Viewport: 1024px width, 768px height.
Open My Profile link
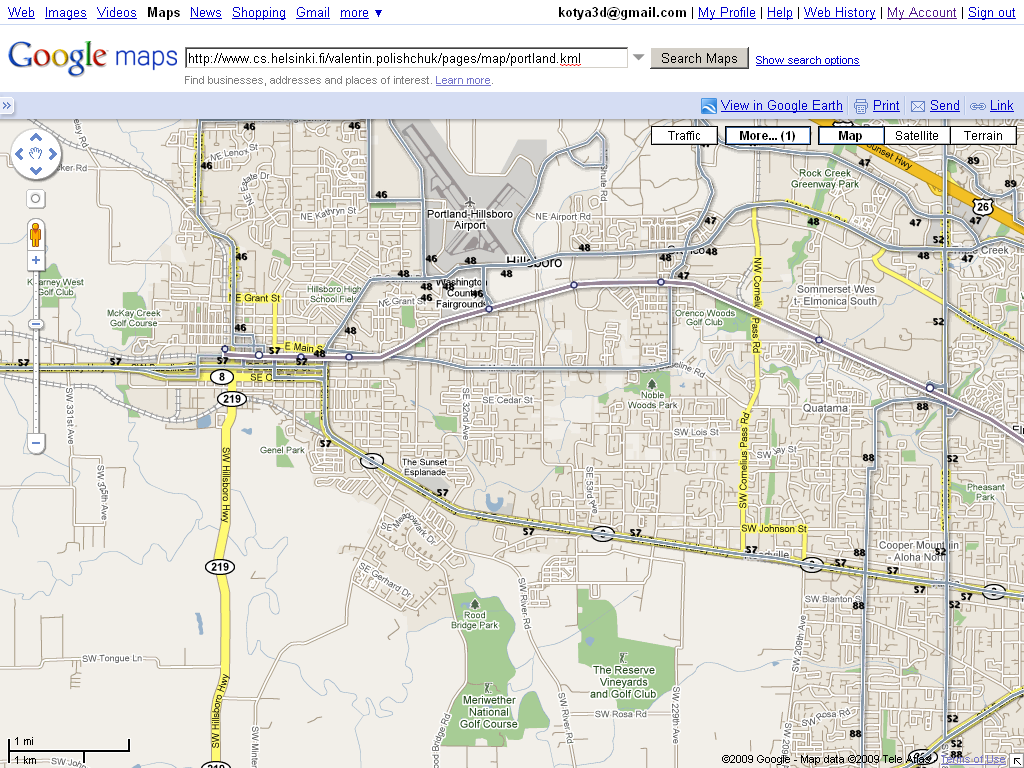[727, 12]
